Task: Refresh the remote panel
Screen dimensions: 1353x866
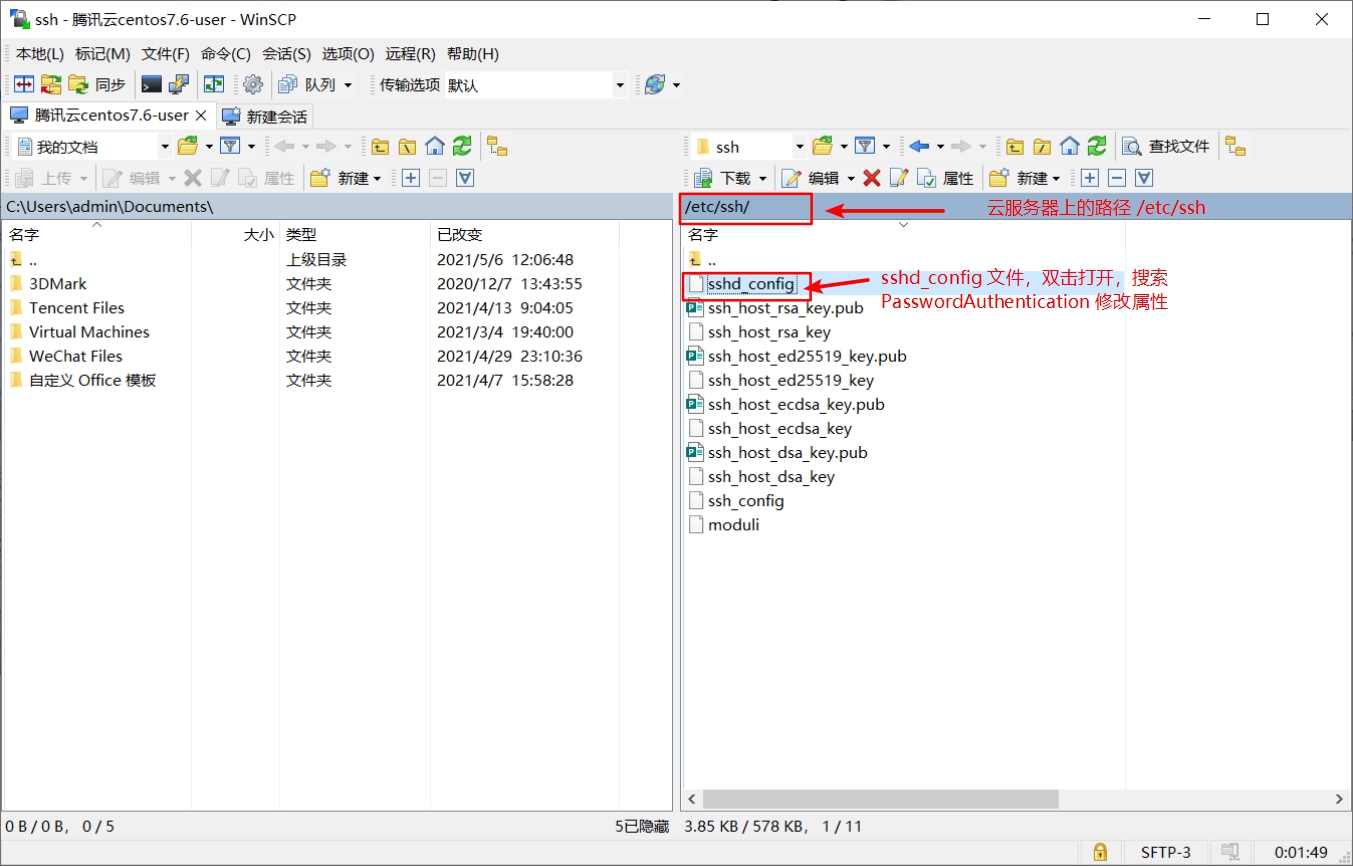Action: coord(1097,146)
